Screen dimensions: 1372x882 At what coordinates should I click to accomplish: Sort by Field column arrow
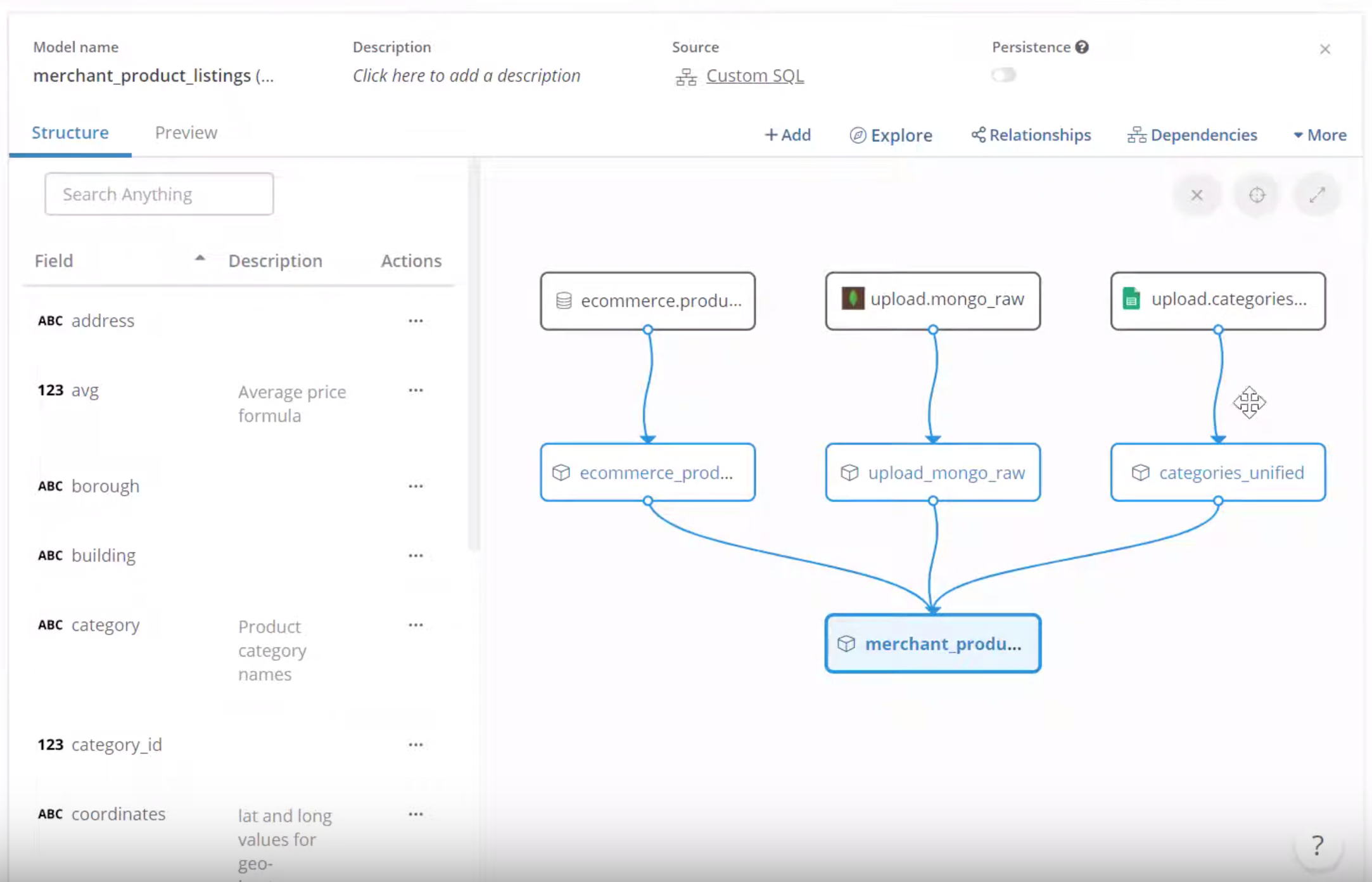click(x=200, y=259)
